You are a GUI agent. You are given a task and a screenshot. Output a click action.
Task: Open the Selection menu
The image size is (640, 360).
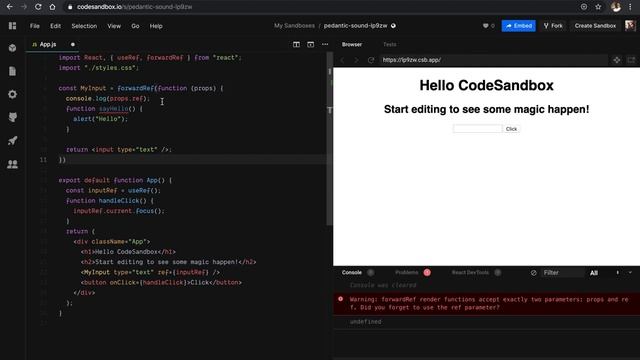click(84, 26)
